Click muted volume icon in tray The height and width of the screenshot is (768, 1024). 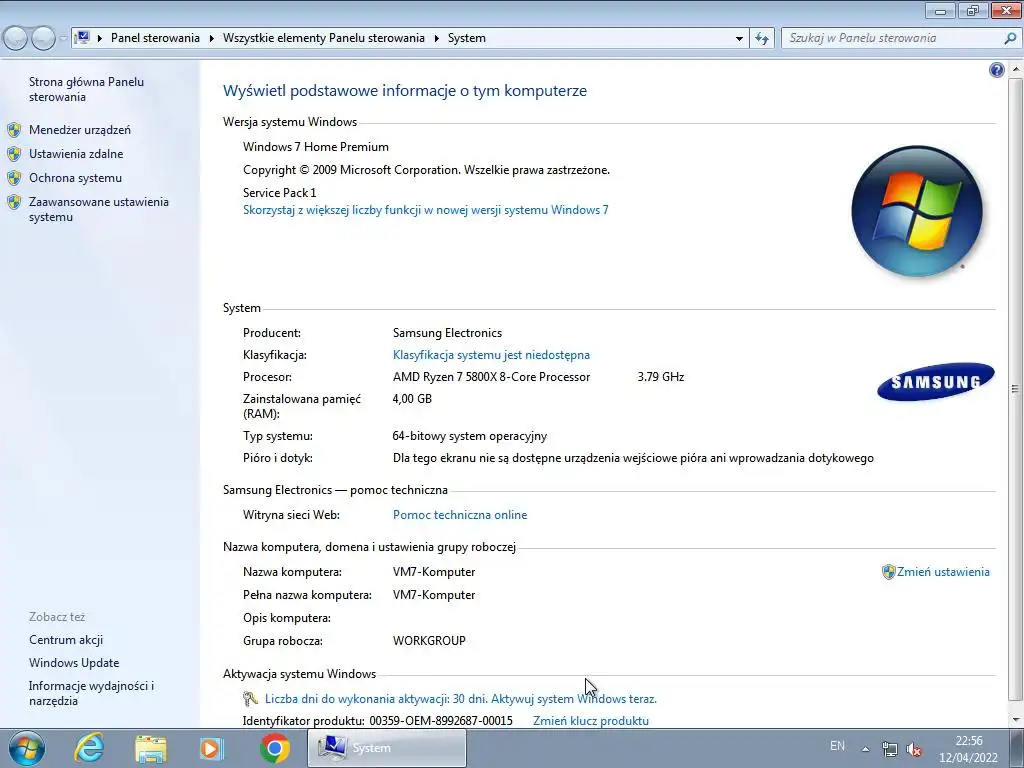coord(914,749)
